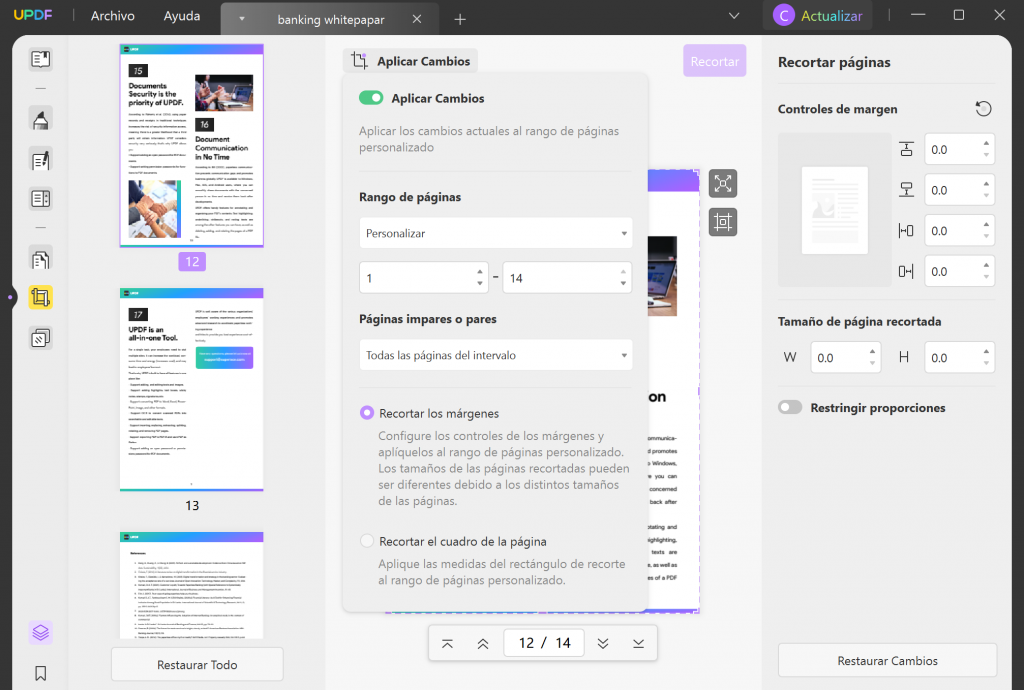Screen dimensions: 1024x690
Task: Open the Páginas impares o pares dropdown
Action: coord(495,354)
